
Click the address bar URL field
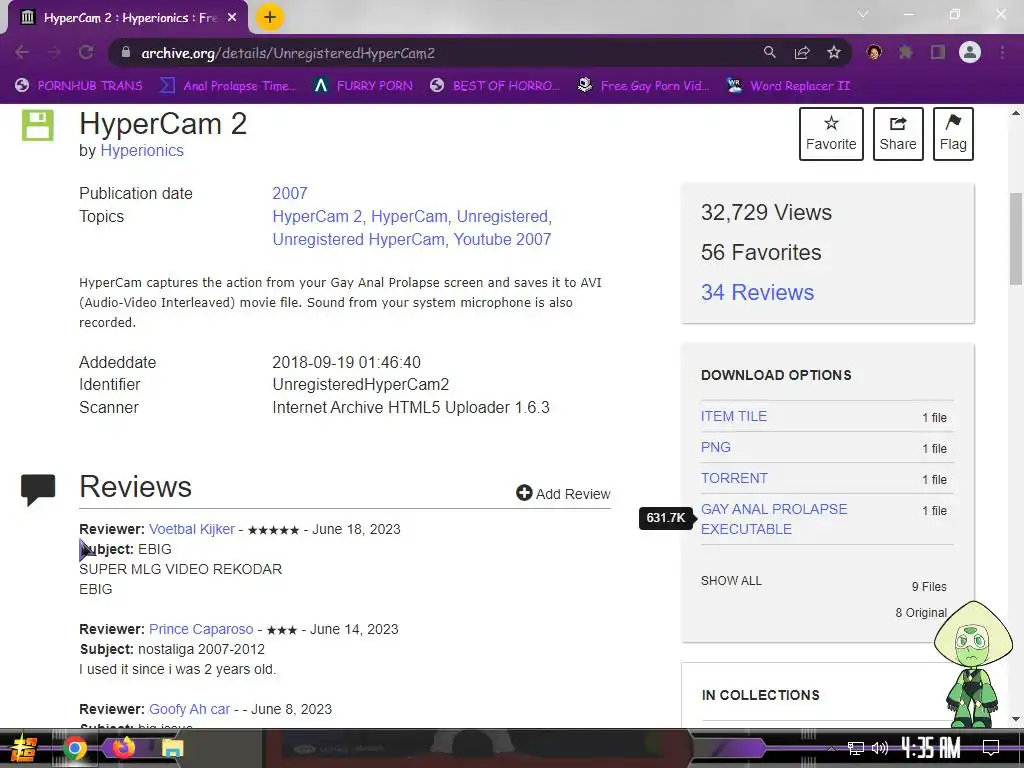431,53
